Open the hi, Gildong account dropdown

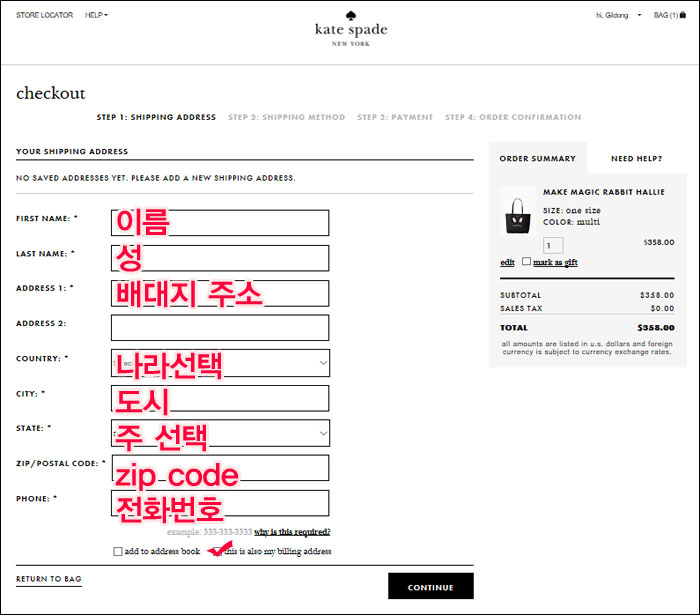618,15
